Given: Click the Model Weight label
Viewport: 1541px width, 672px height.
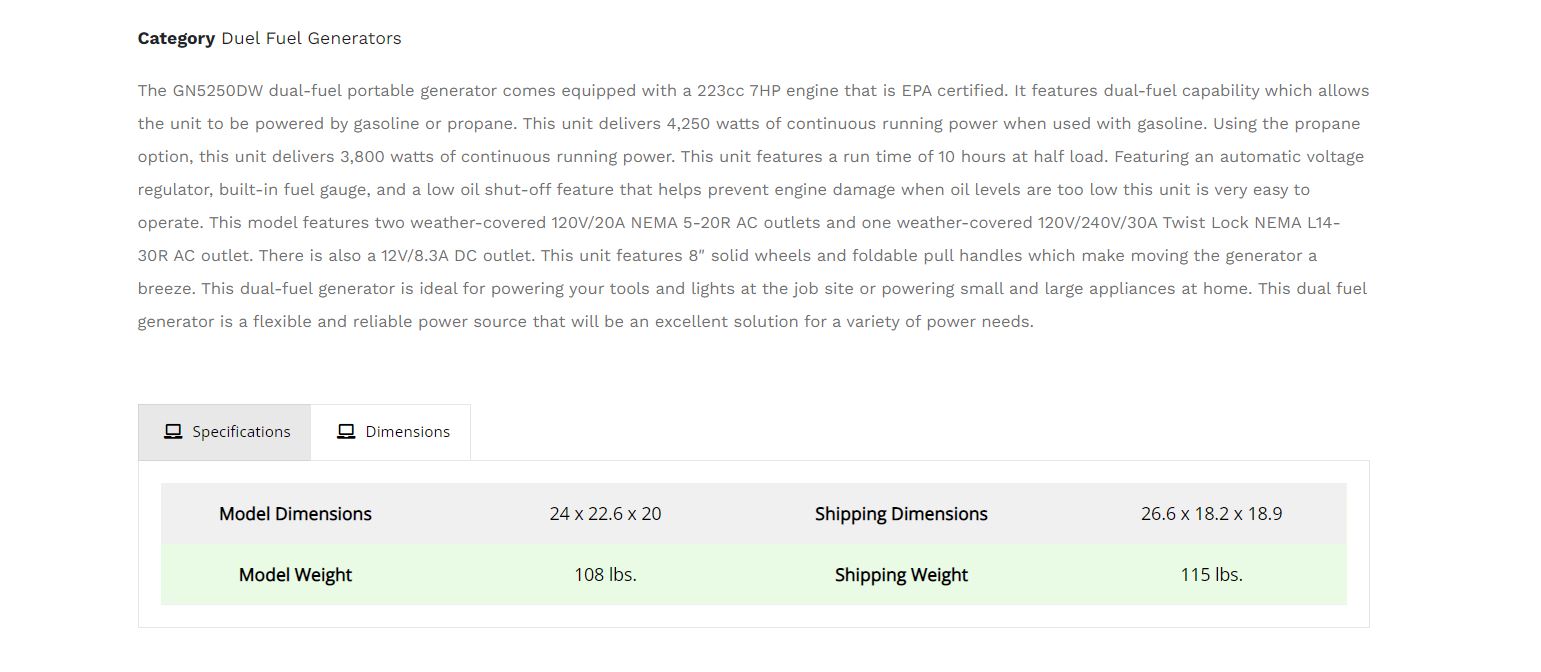Looking at the screenshot, I should [x=295, y=575].
